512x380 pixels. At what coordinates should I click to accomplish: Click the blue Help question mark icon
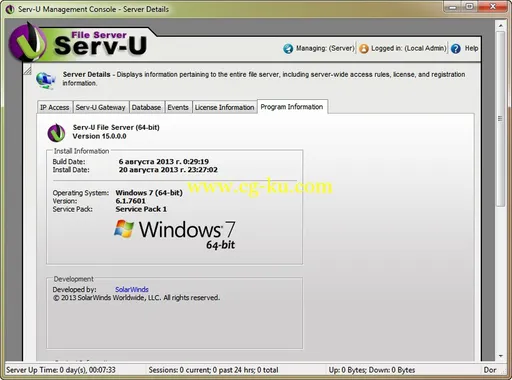[x=456, y=49]
